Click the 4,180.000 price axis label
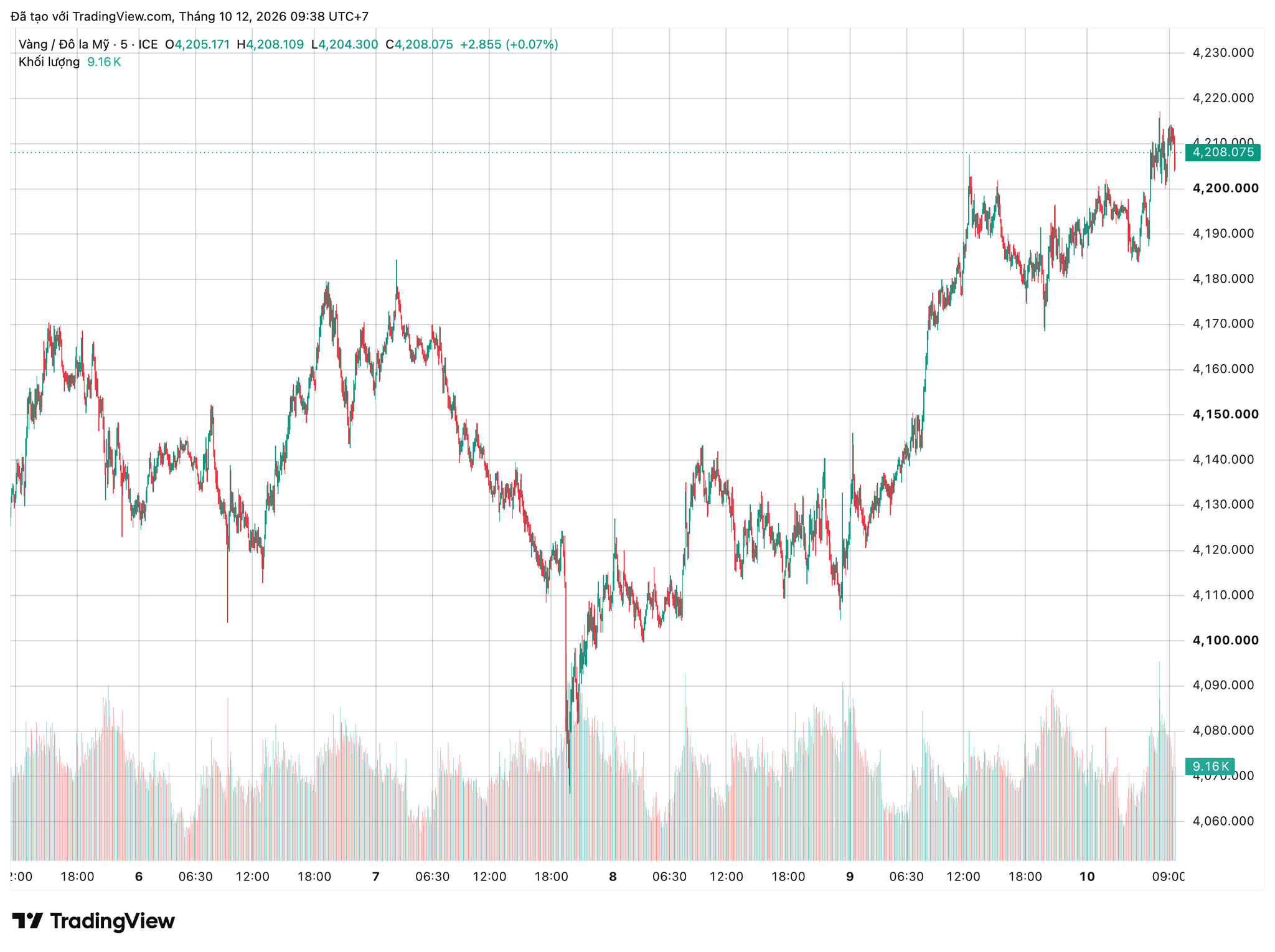 [1223, 278]
